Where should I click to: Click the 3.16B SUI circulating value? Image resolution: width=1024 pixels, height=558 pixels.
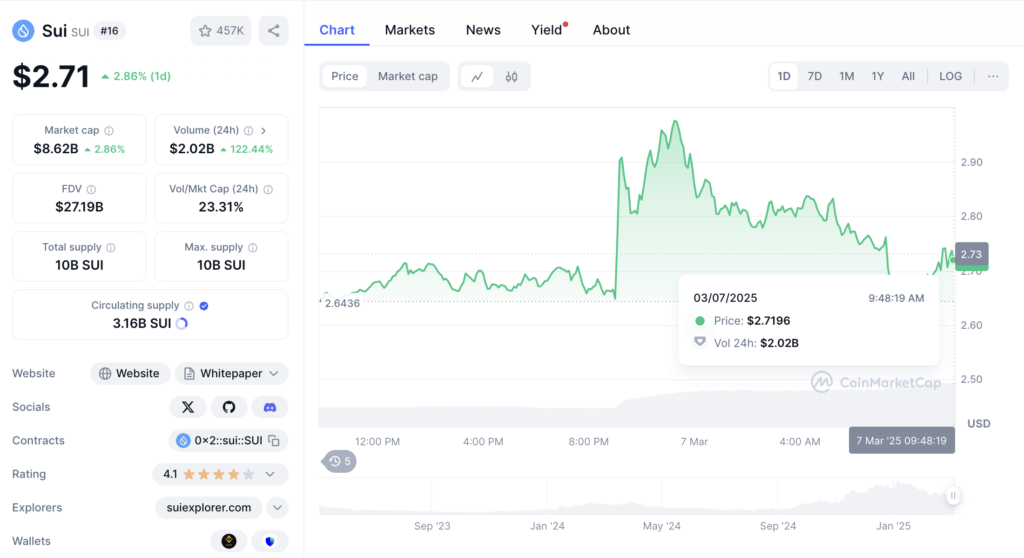(x=142, y=323)
